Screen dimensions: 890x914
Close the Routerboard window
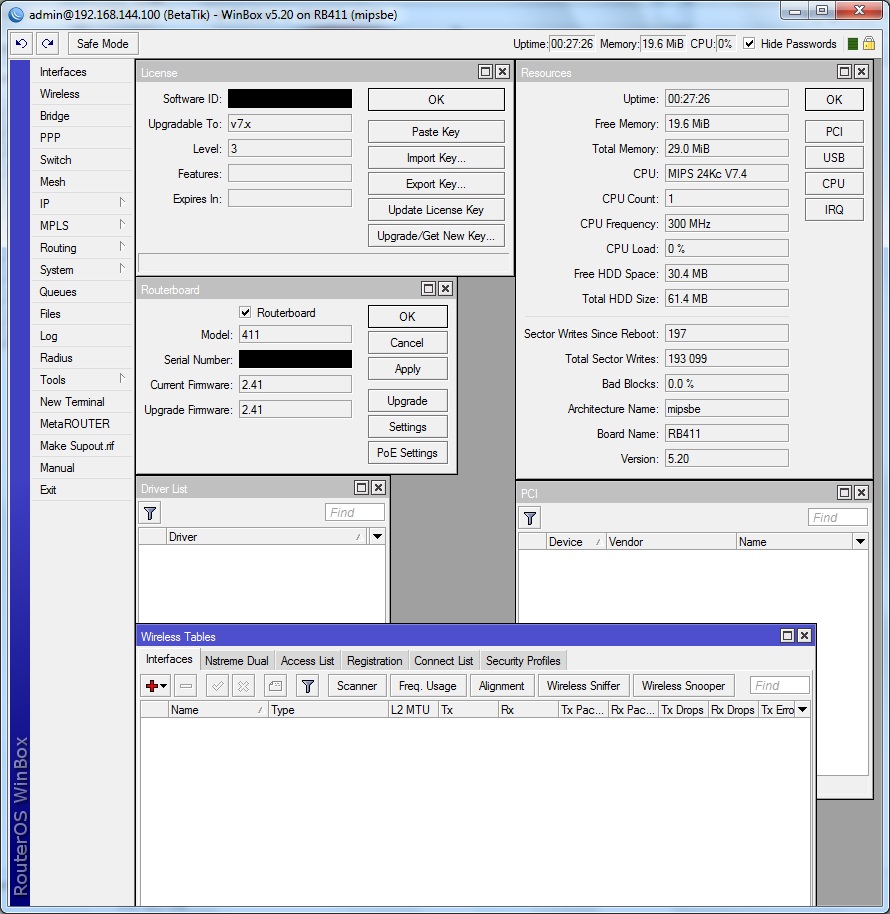point(445,289)
